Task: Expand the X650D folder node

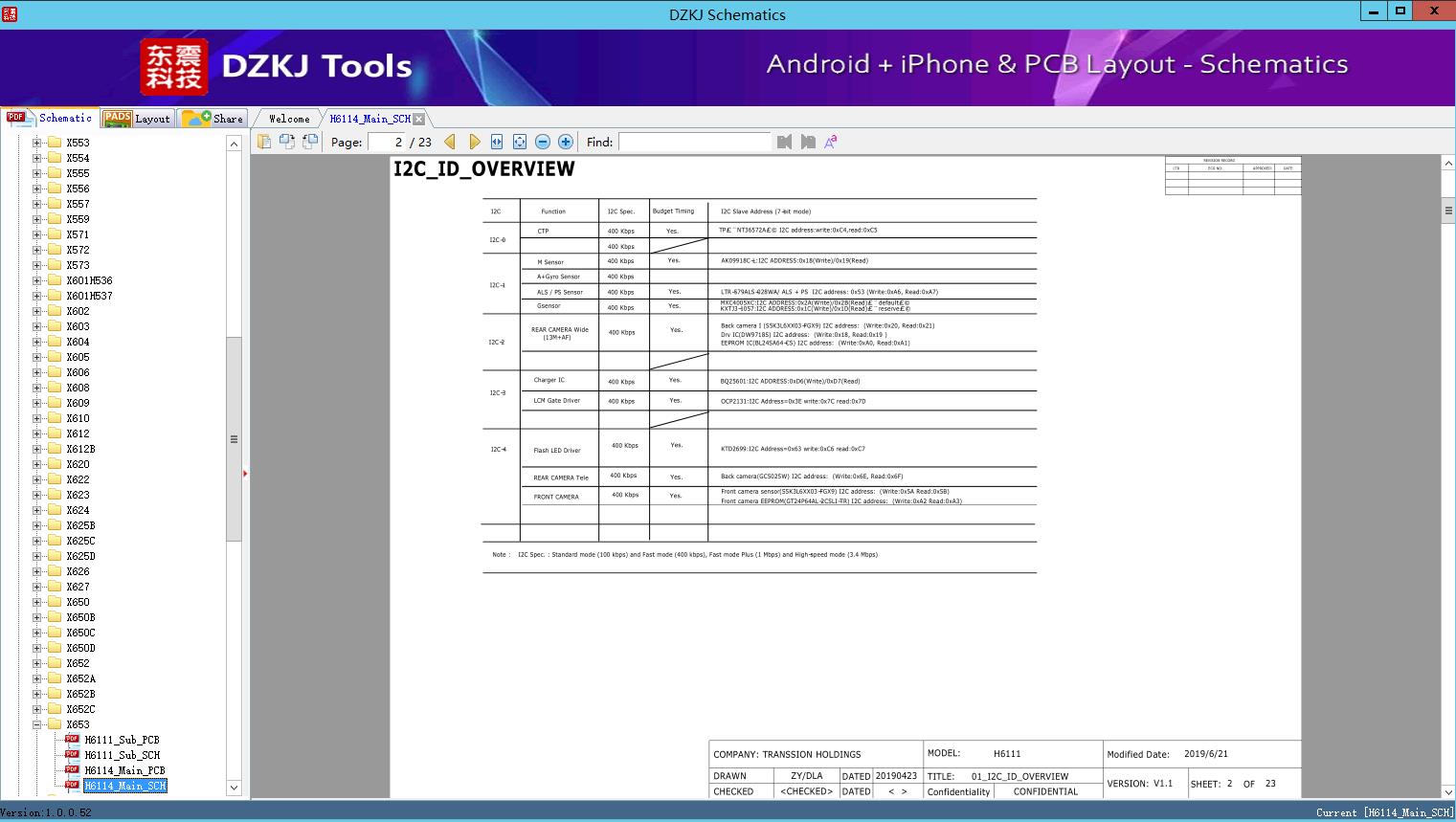Action: point(36,648)
